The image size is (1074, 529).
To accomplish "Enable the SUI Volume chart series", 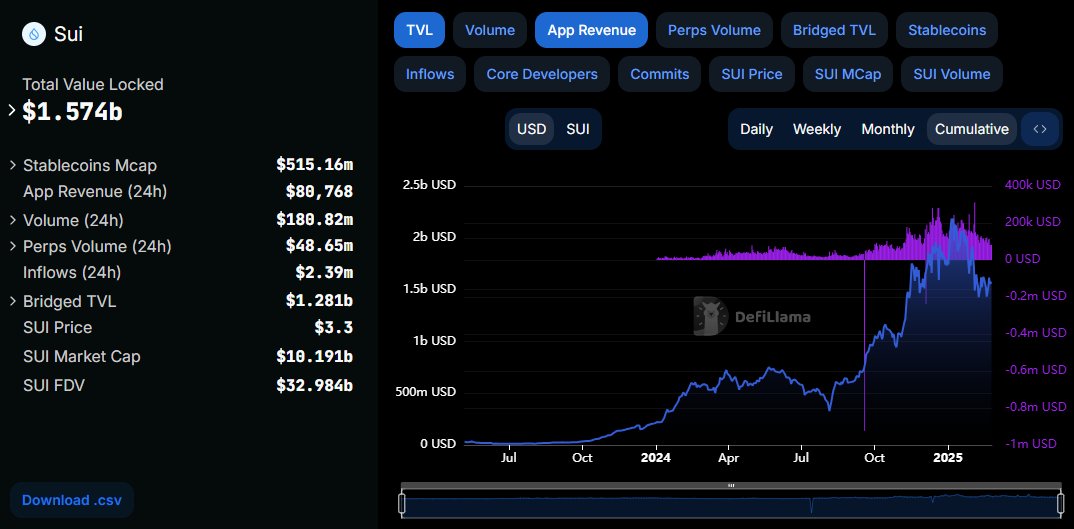I will tap(951, 74).
